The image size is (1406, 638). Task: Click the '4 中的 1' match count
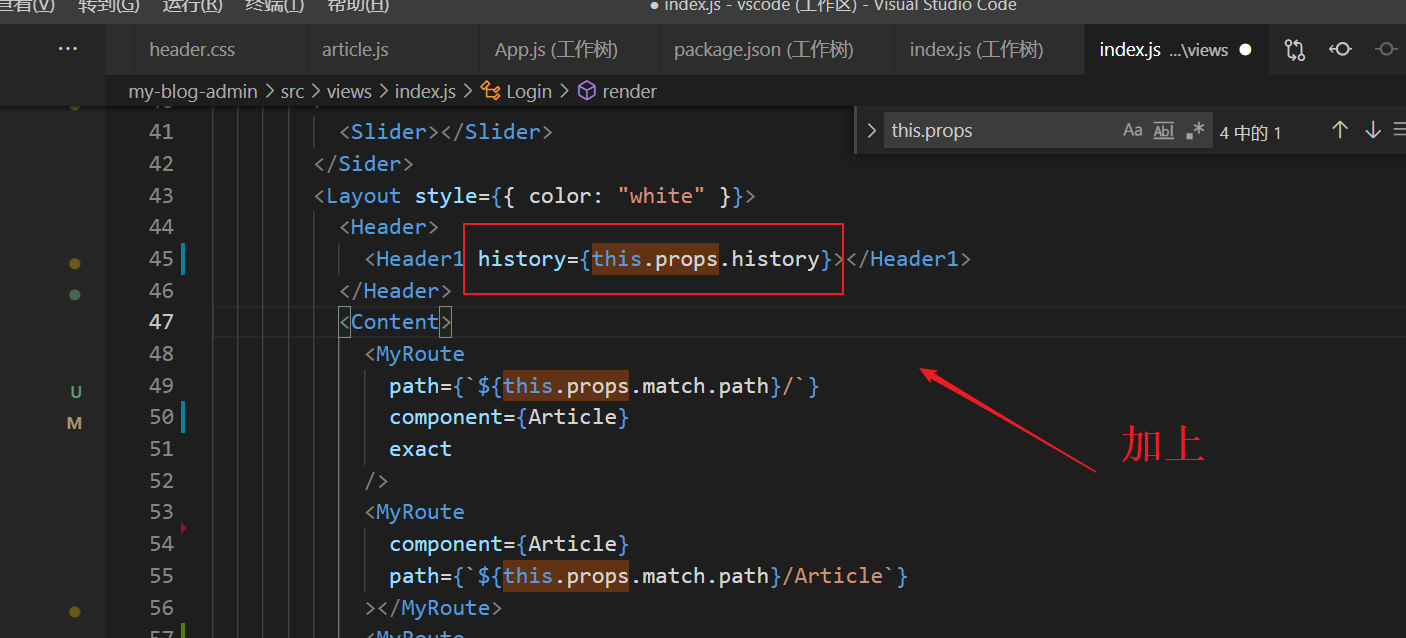(x=1250, y=132)
